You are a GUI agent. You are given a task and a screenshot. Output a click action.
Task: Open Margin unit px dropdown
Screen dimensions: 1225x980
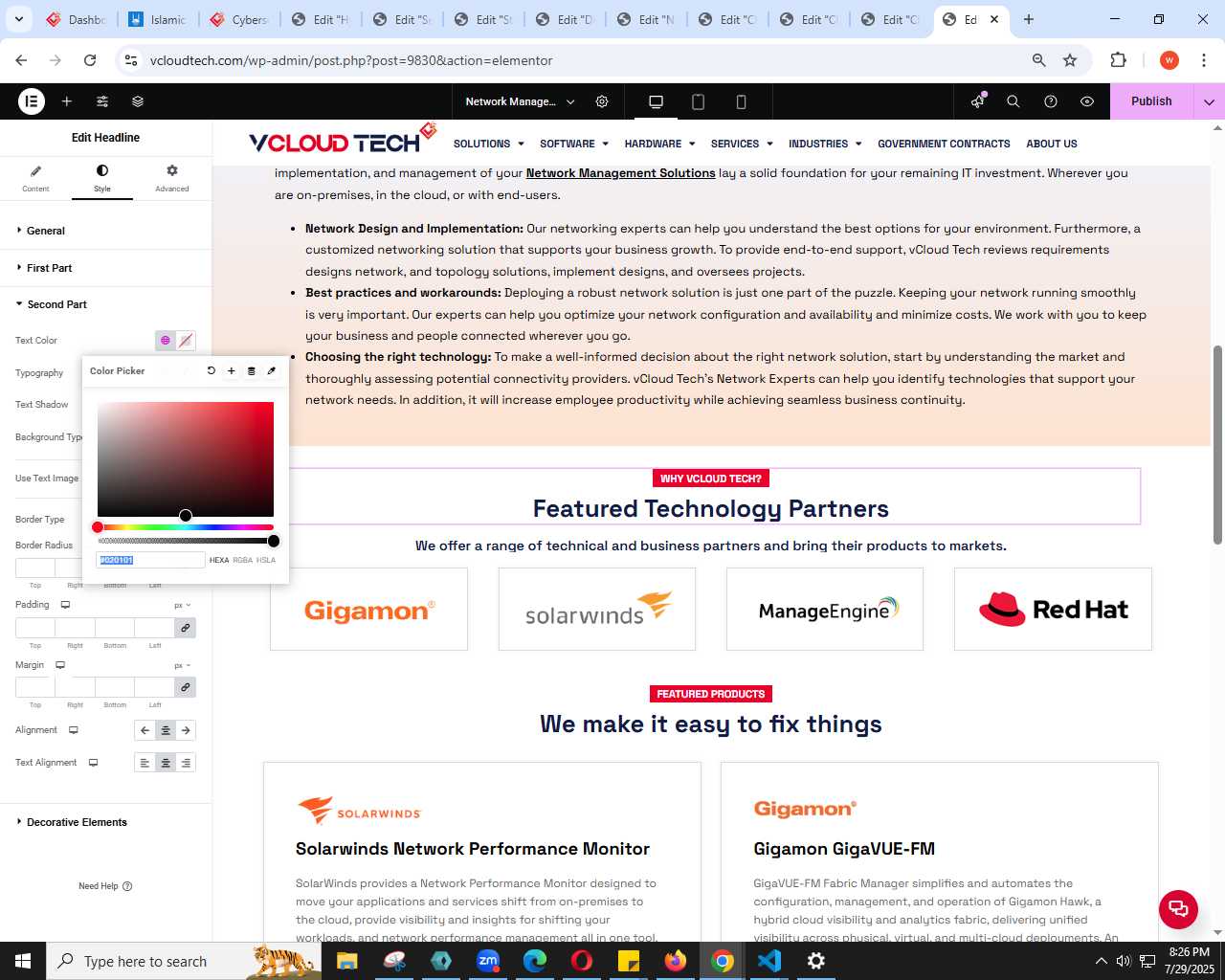point(183,665)
